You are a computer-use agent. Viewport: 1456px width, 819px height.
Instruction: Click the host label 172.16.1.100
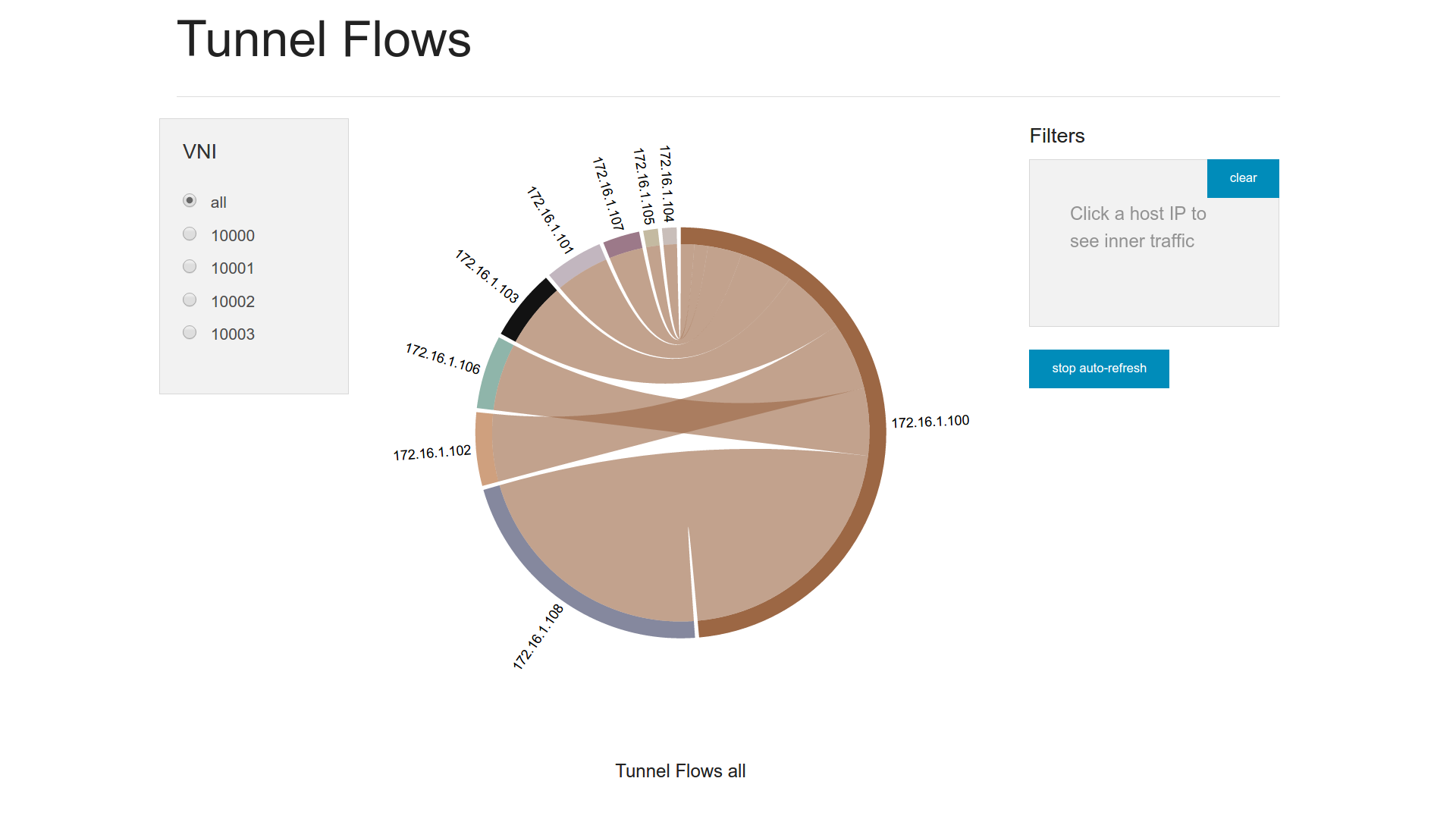tap(930, 422)
